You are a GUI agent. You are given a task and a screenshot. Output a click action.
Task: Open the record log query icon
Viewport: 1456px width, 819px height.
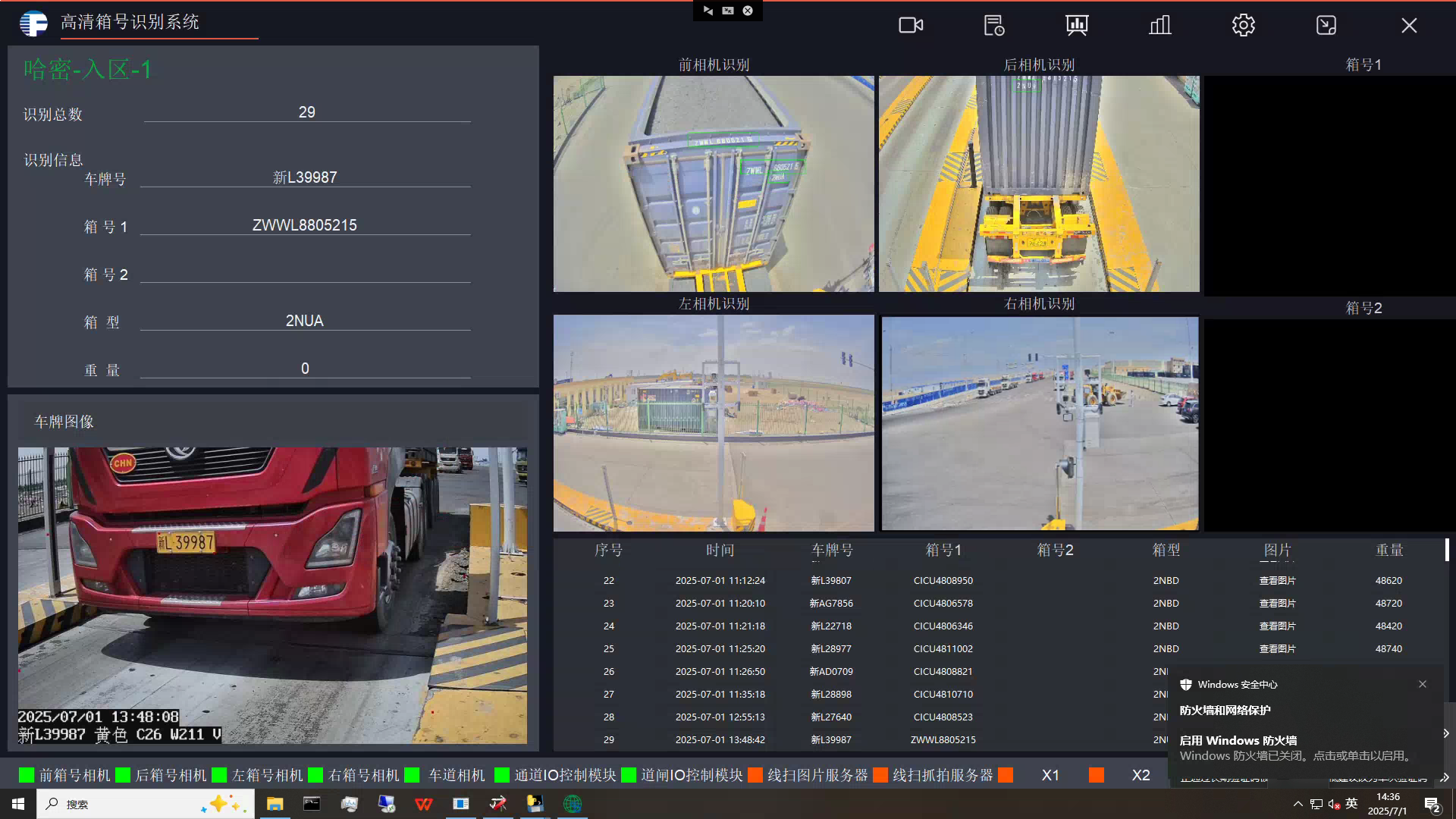pos(993,25)
